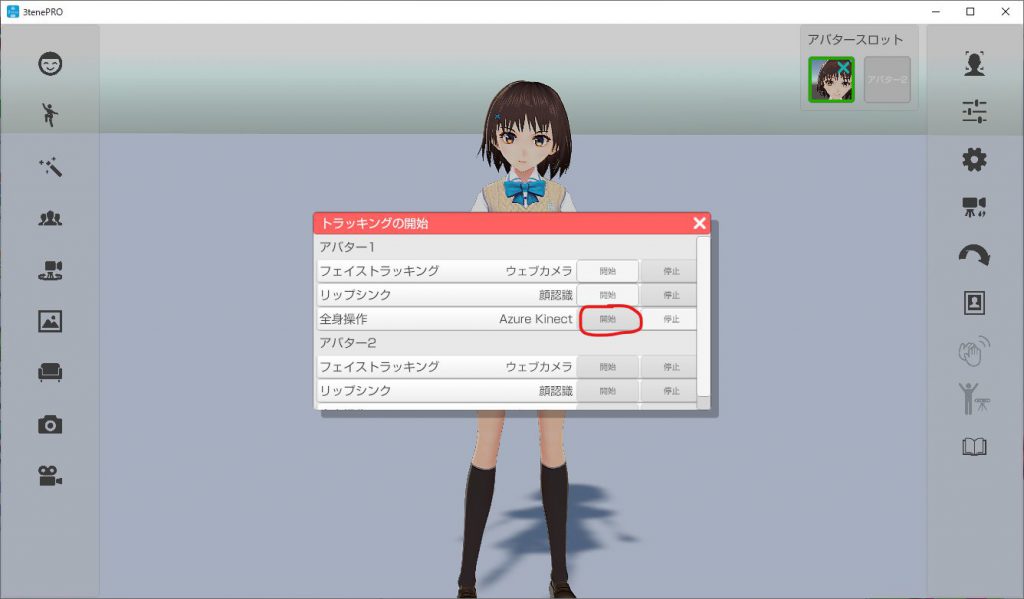Select the avatar 1 slot thumbnail

[x=831, y=80]
